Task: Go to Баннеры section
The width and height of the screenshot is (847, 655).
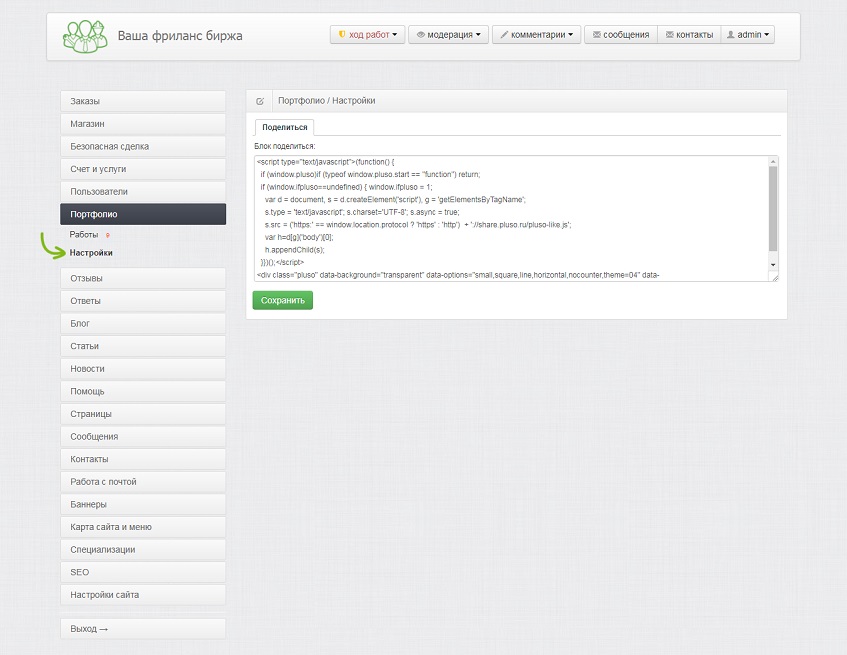Action: [143, 505]
